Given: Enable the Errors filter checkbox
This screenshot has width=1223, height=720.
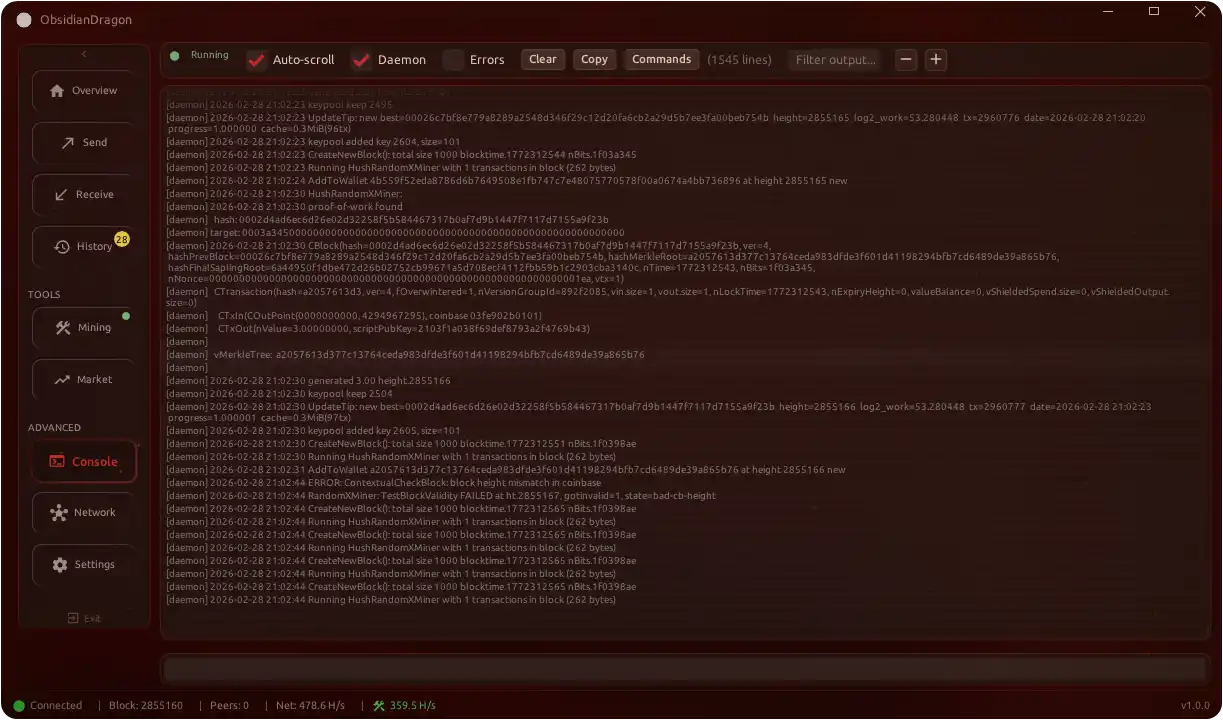Looking at the screenshot, I should click(453, 60).
